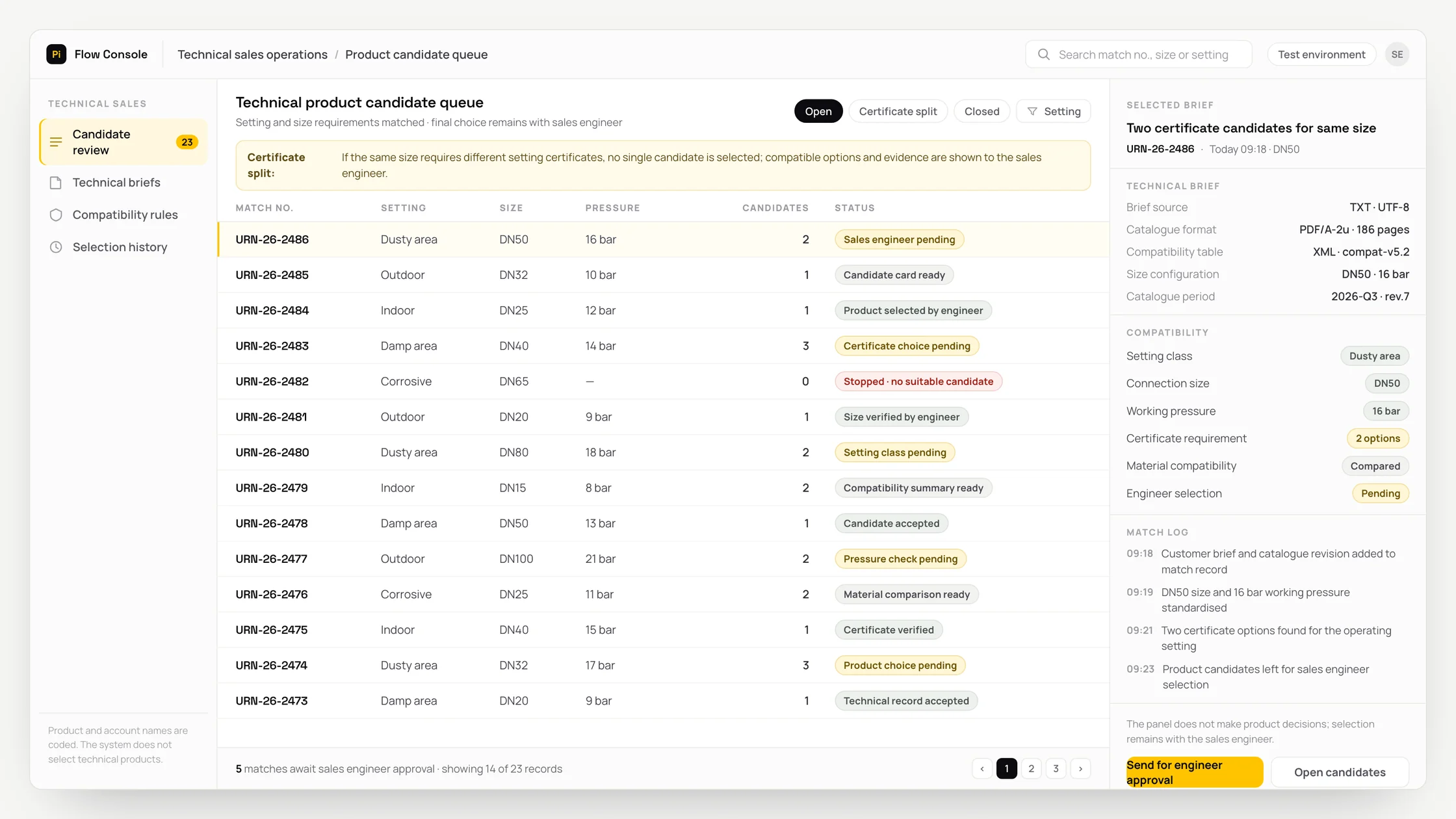Screen dimensions: 1456x819
Task: Click Technical sales operations breadcrumb
Action: coord(253,55)
